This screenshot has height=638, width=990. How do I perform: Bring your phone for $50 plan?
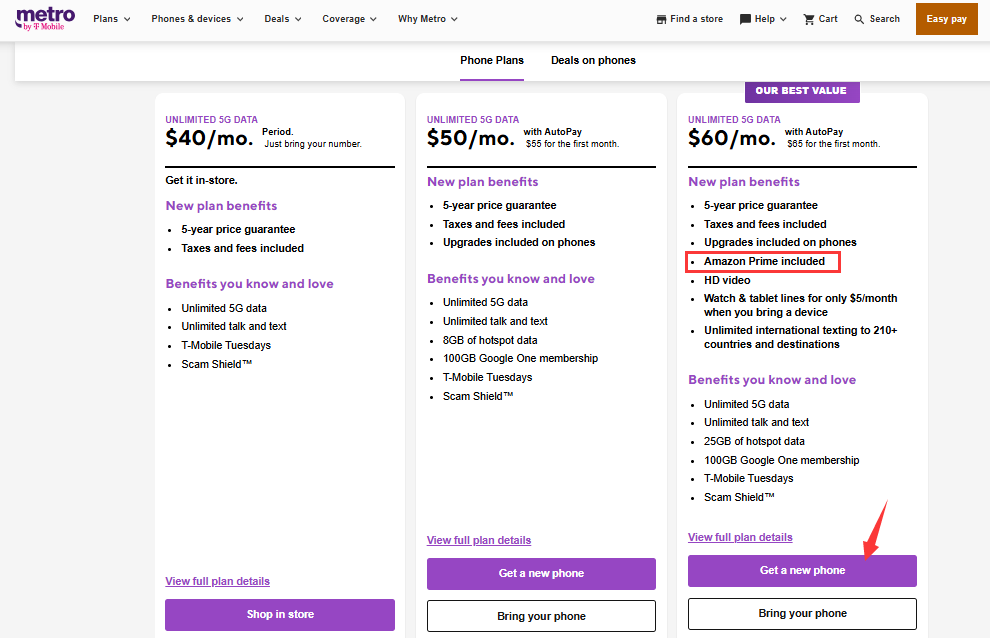pos(541,616)
